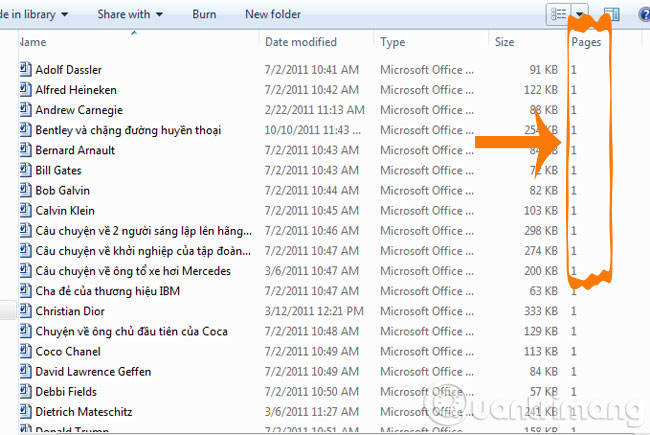Select the Dietrich Mateschitz document icon
Image resolution: width=650 pixels, height=435 pixels.
26,411
